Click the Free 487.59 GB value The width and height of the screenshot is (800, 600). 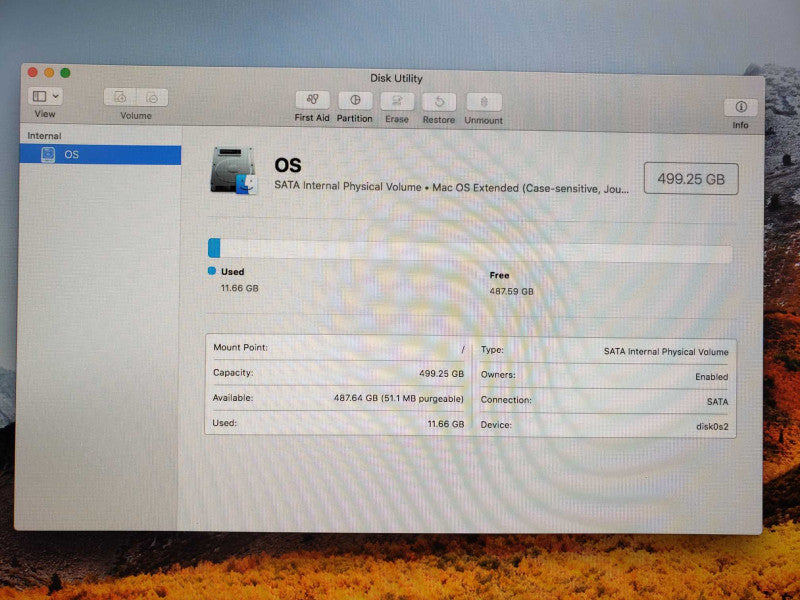click(511, 291)
